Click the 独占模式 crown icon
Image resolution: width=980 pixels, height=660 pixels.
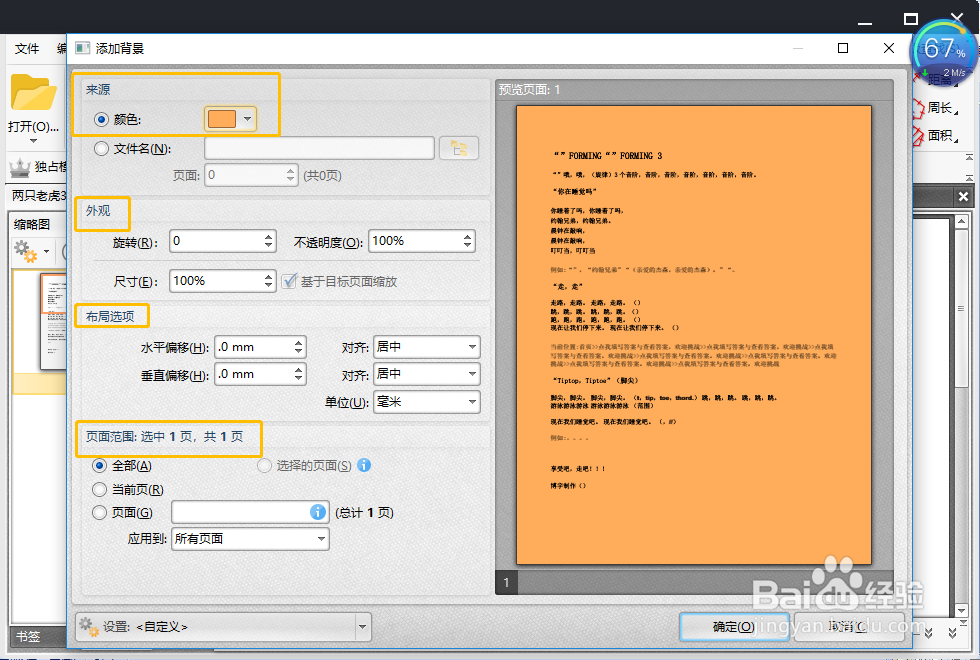pyautogui.click(x=20, y=167)
